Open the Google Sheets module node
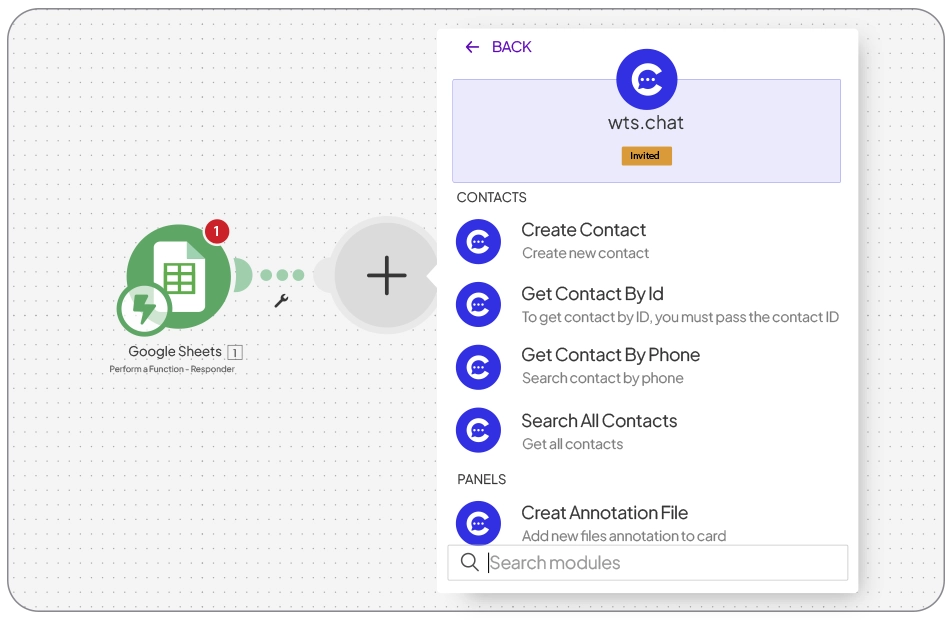Screen dimensions: 952x620 point(179,277)
